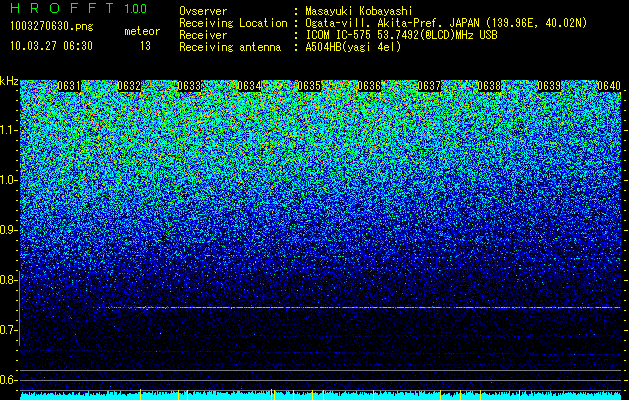The width and height of the screenshot is (629, 400).
Task: Click the 0638 time marker
Action: point(489,86)
